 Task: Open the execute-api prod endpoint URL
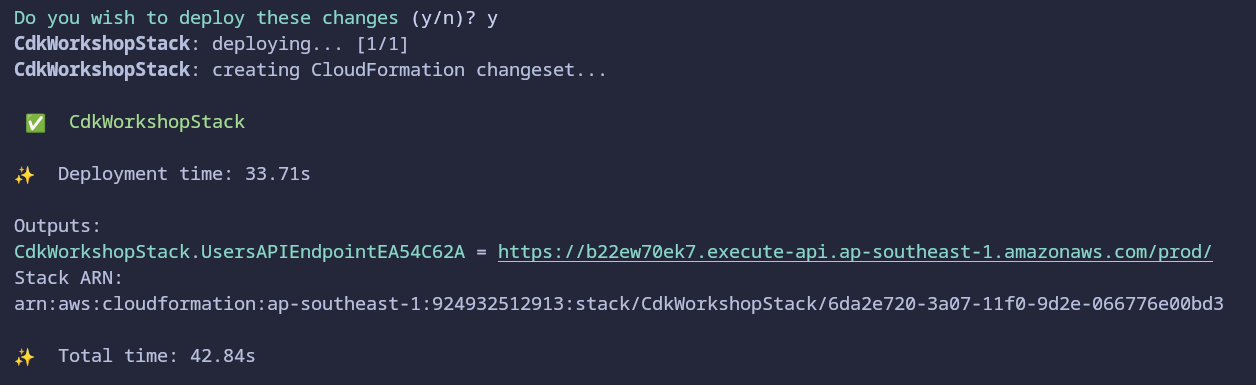[x=855, y=252]
